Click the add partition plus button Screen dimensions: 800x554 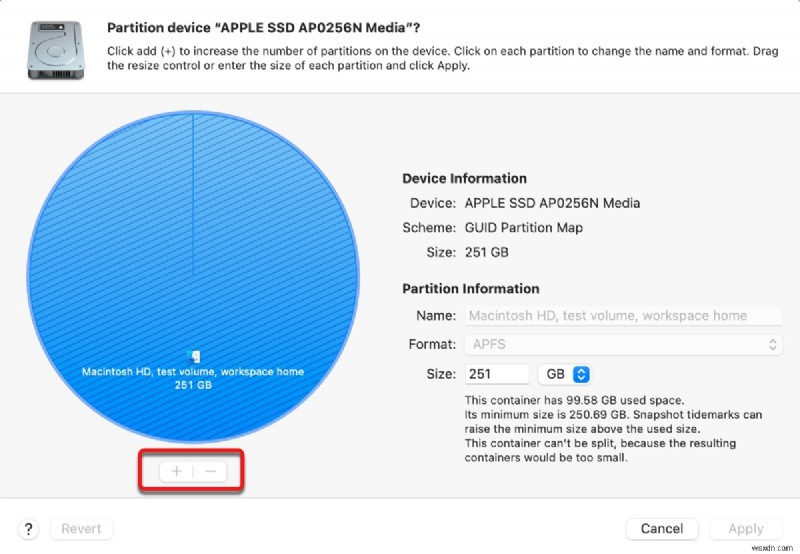pyautogui.click(x=177, y=470)
